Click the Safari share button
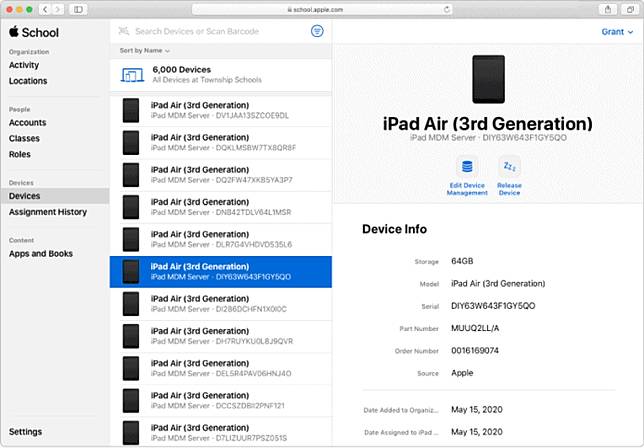644x448 pixels. (608, 9)
